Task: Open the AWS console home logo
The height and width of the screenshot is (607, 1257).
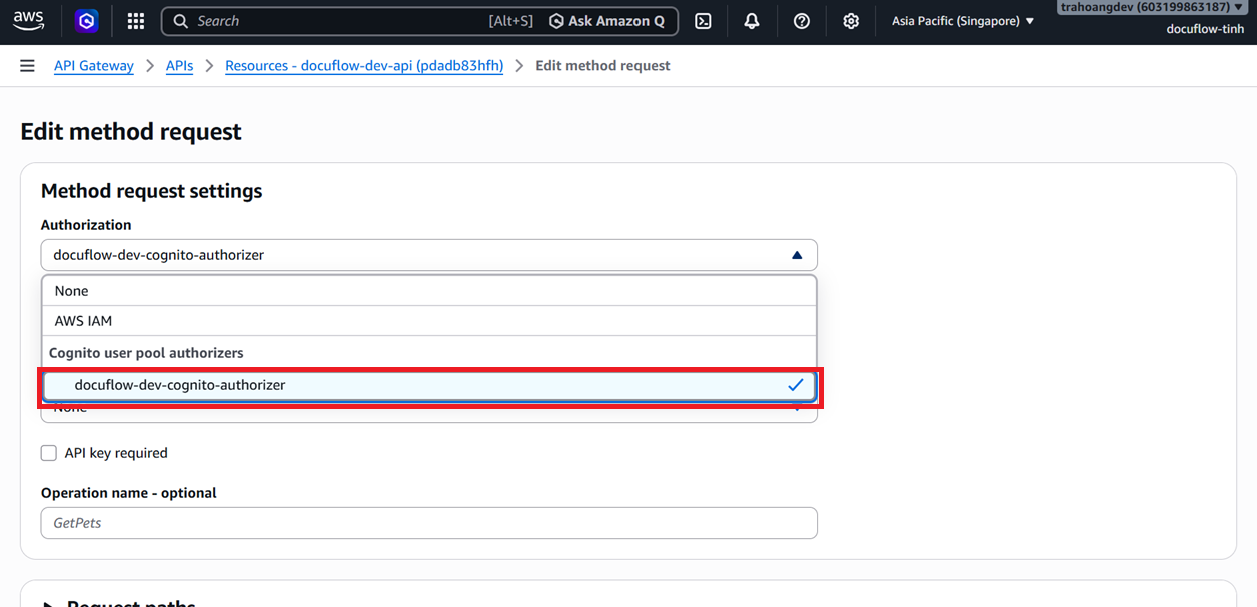Action: point(29,20)
